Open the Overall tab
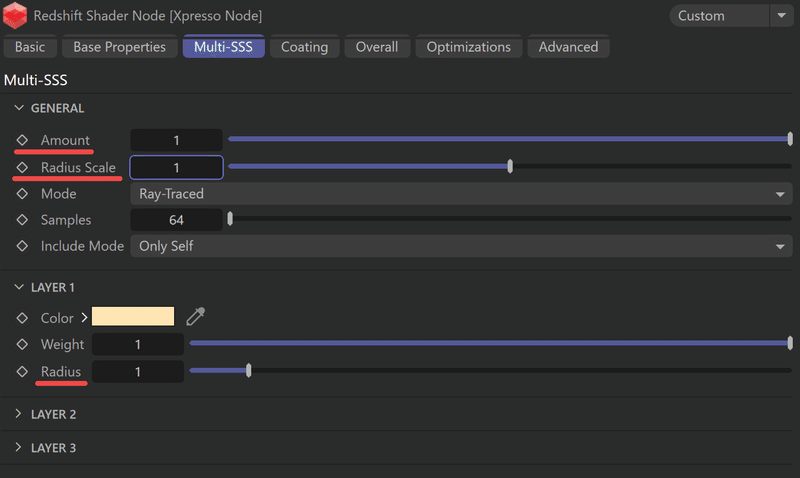800x478 pixels. tap(377, 47)
